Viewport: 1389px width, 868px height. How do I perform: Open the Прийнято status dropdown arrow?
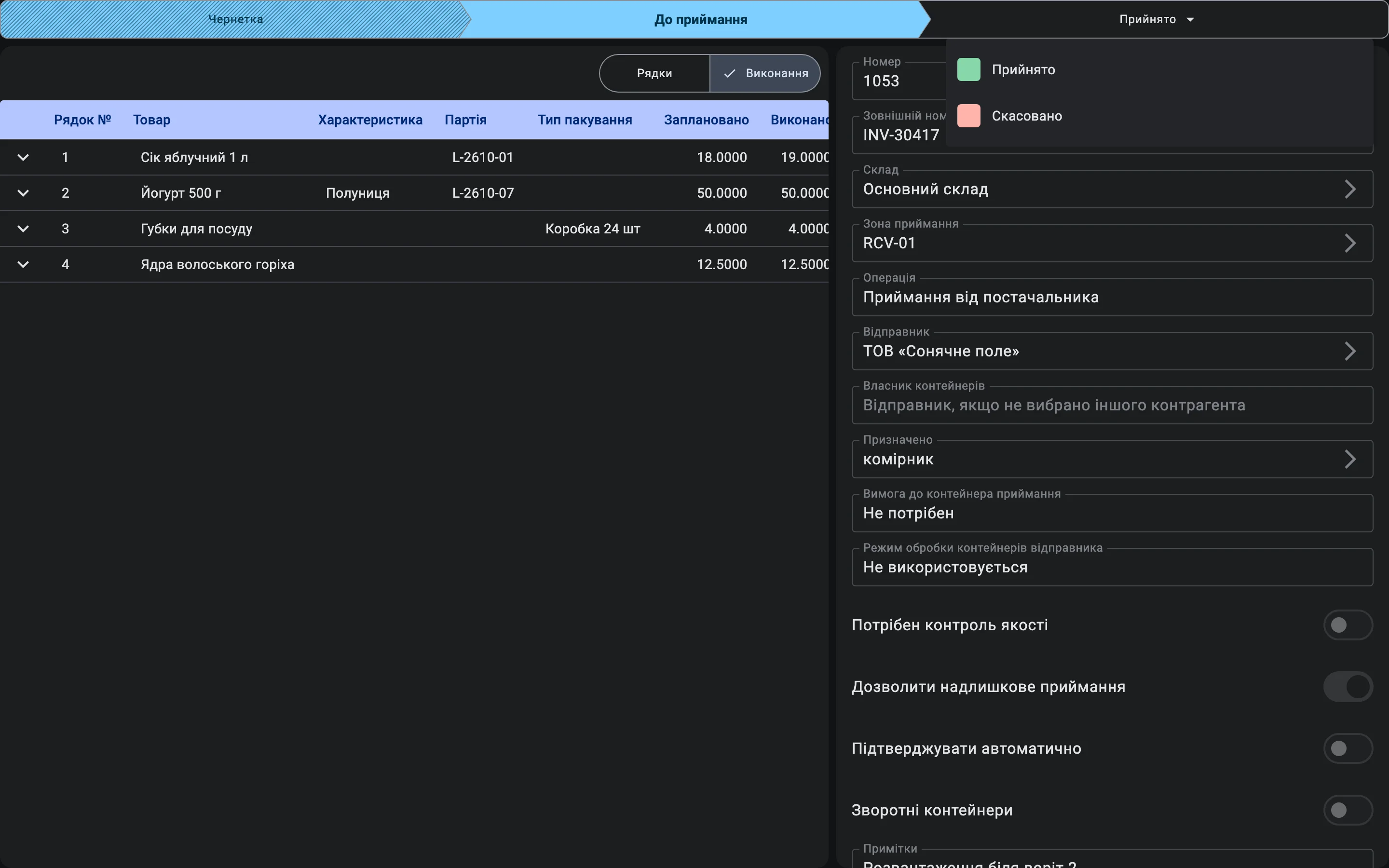click(1190, 19)
